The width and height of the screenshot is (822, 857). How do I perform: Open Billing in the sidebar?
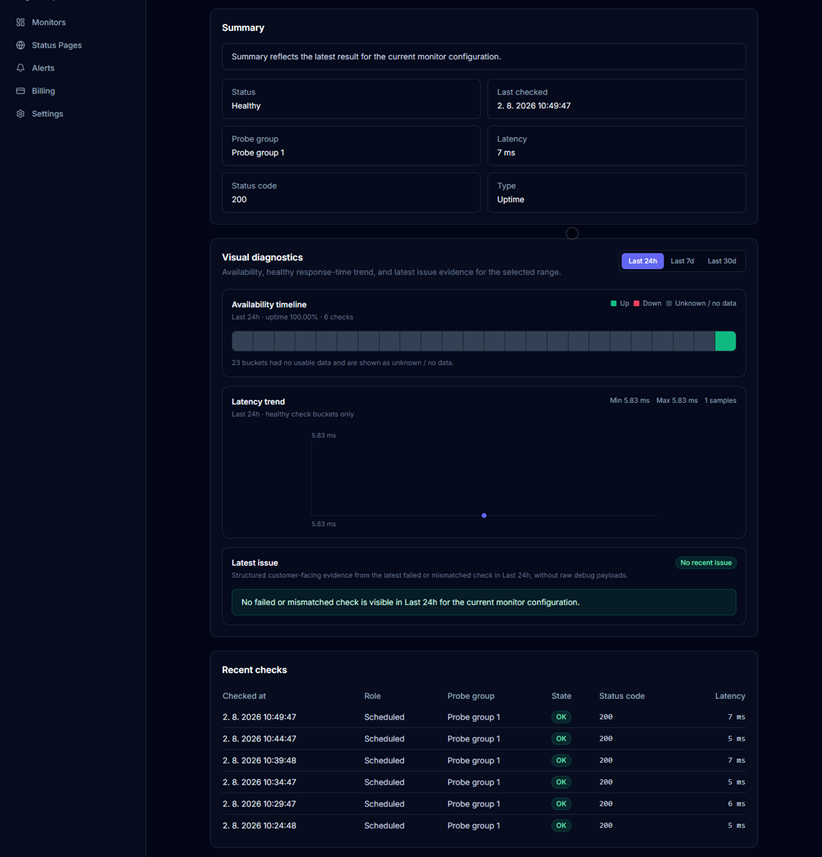(x=43, y=91)
